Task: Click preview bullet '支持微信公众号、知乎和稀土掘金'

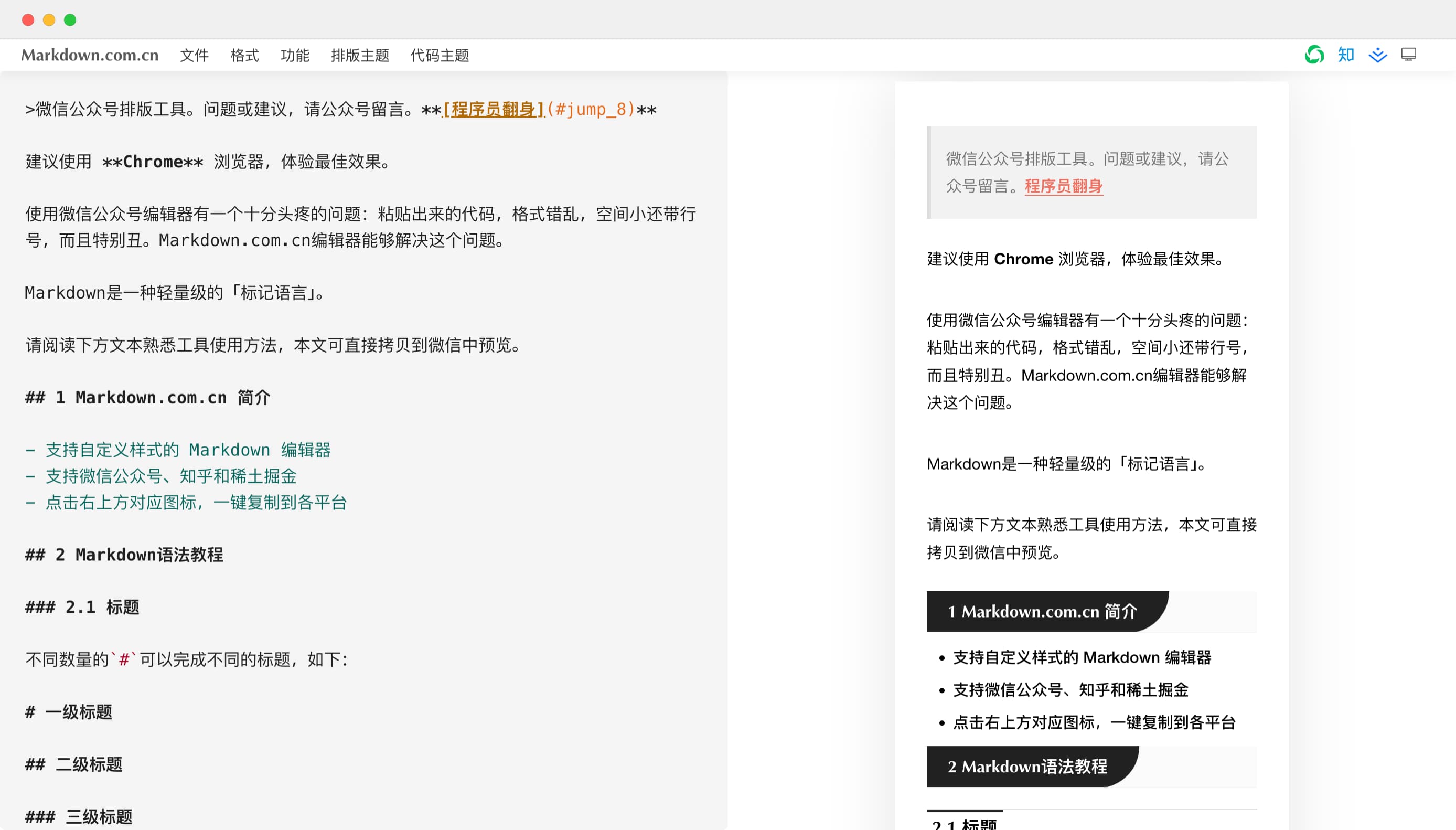Action: tap(1071, 690)
